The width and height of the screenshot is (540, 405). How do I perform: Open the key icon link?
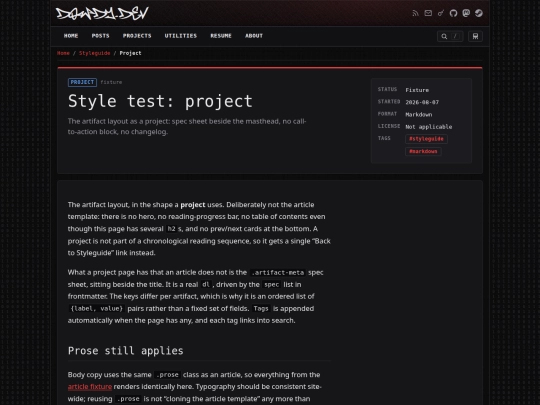coord(441,13)
